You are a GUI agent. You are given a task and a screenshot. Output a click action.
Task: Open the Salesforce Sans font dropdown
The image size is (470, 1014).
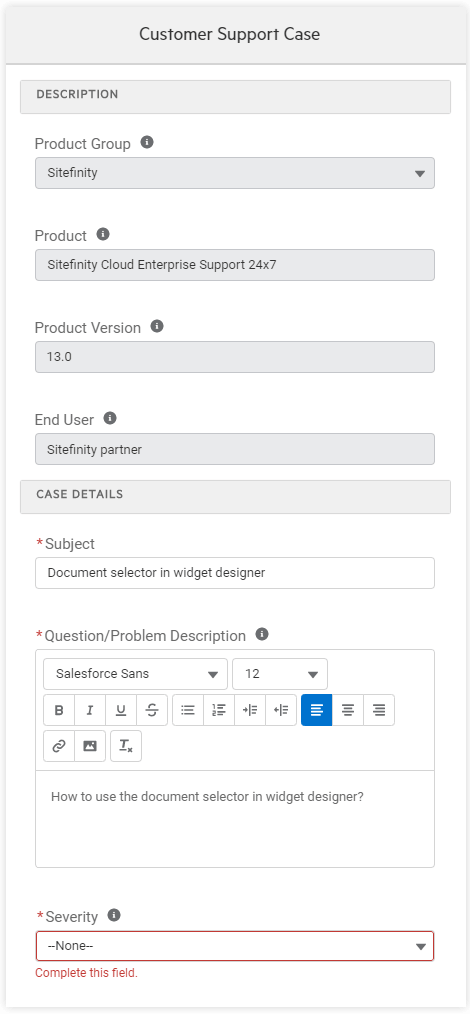point(136,674)
